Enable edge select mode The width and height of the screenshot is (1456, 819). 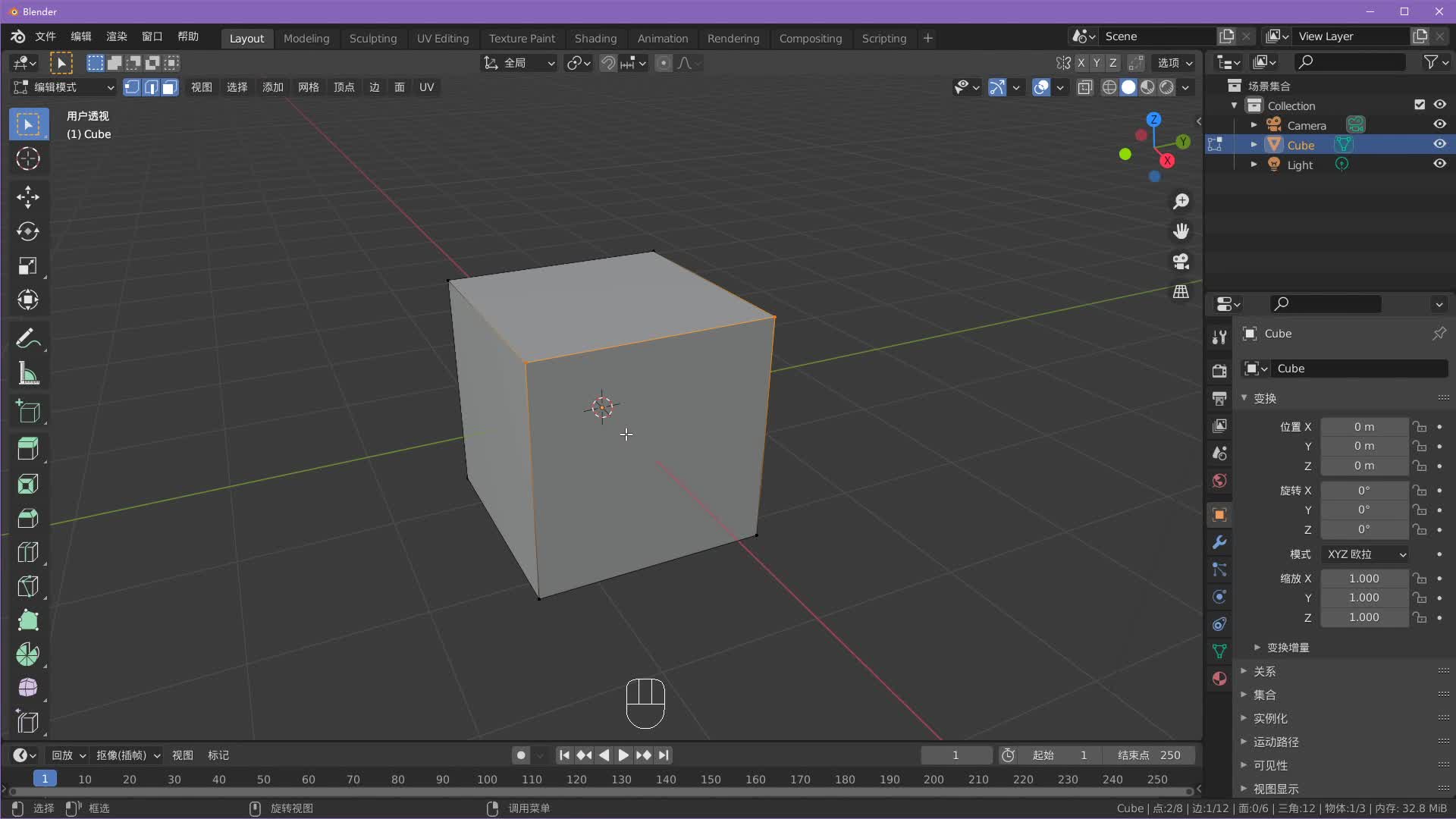tap(151, 87)
